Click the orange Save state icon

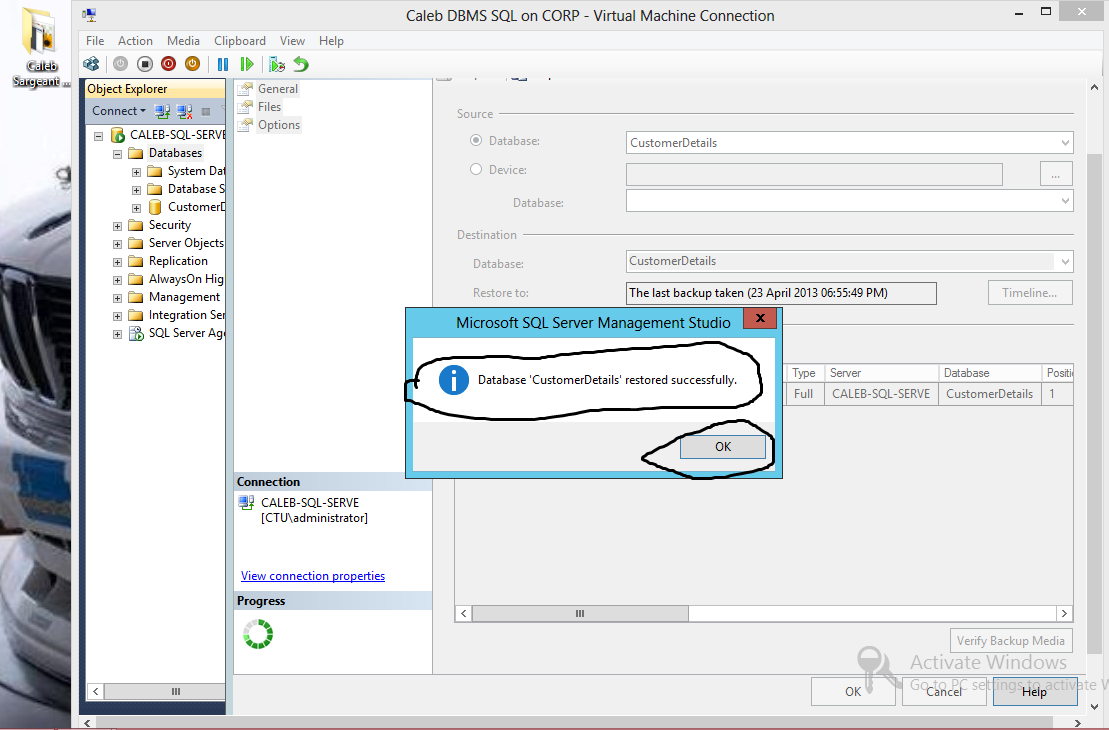coord(192,64)
